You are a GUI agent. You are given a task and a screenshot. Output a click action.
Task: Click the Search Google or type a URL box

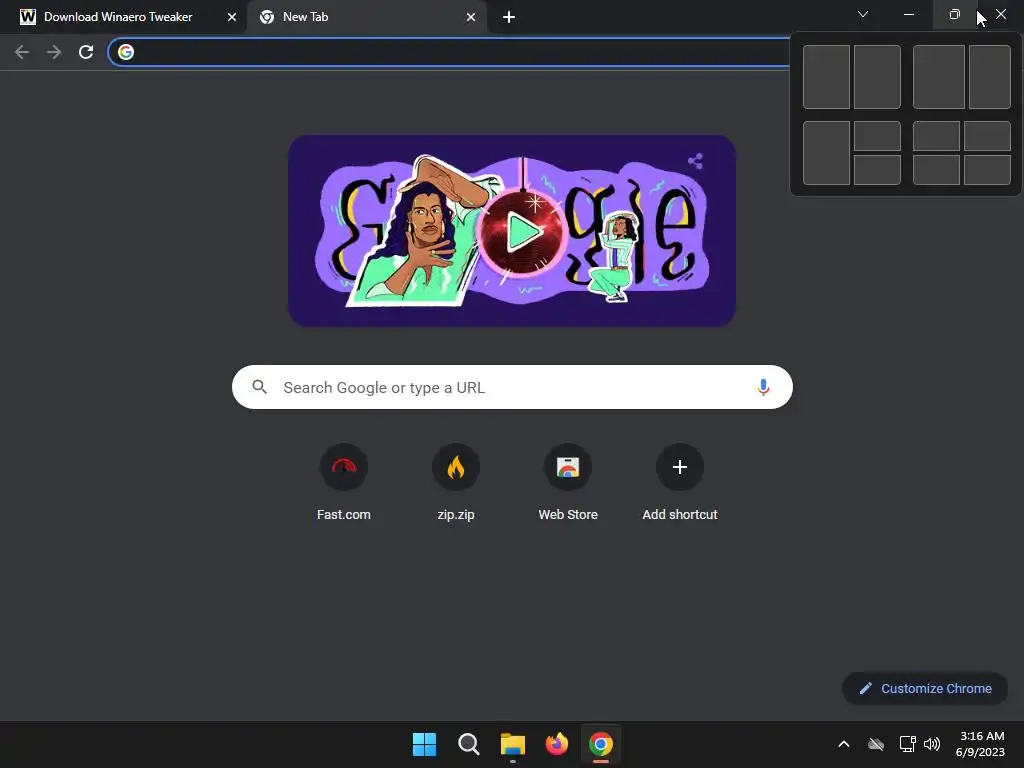(x=512, y=387)
